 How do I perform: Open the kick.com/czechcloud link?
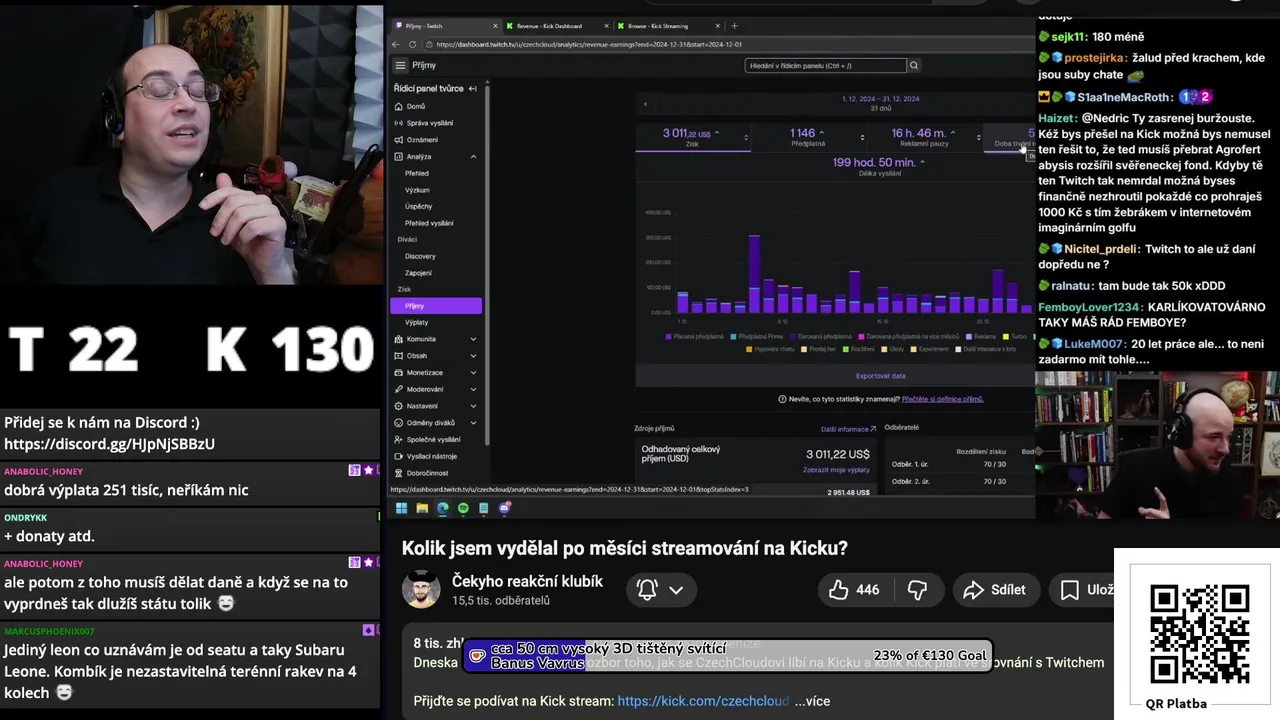coord(703,701)
